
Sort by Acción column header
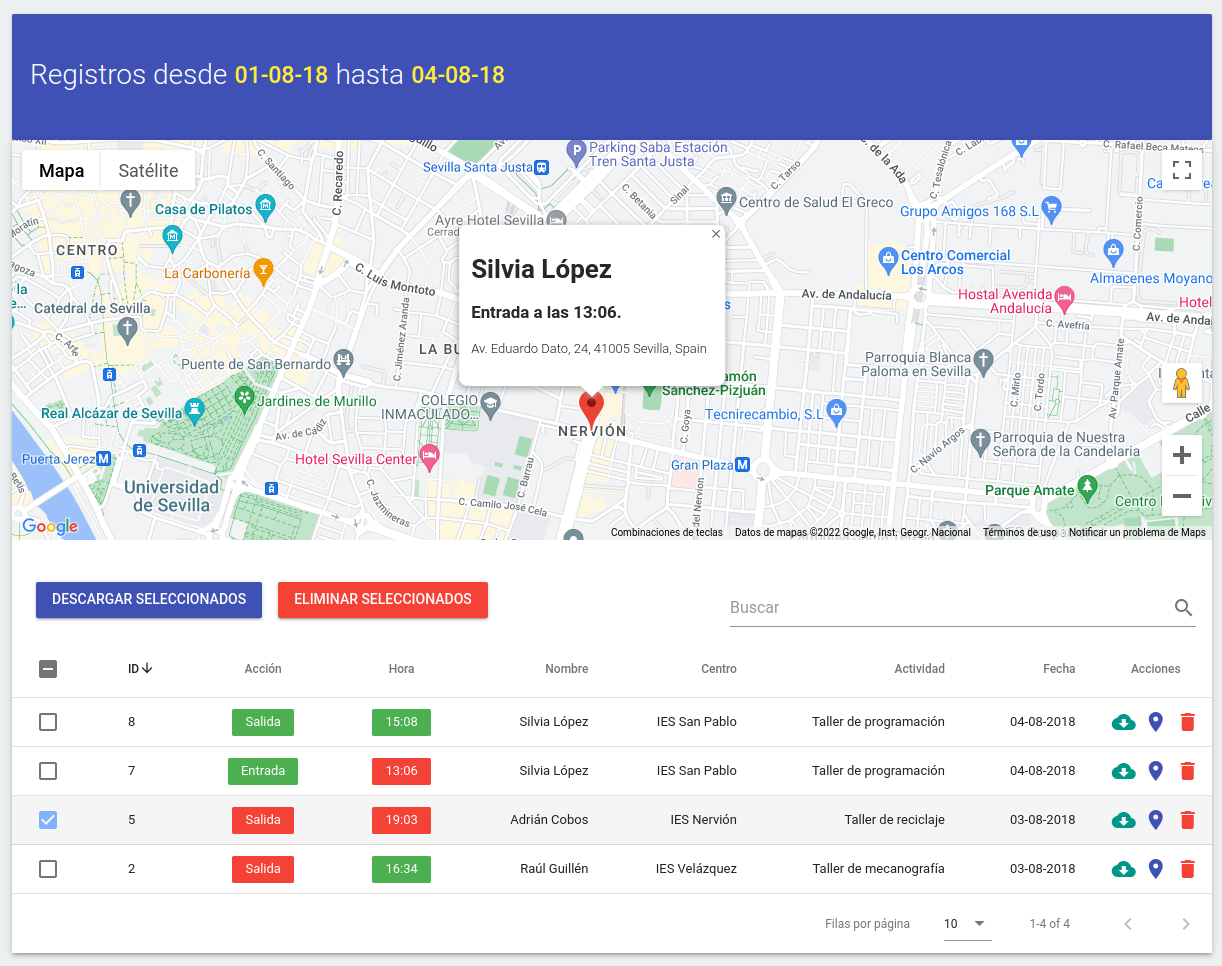(263, 669)
